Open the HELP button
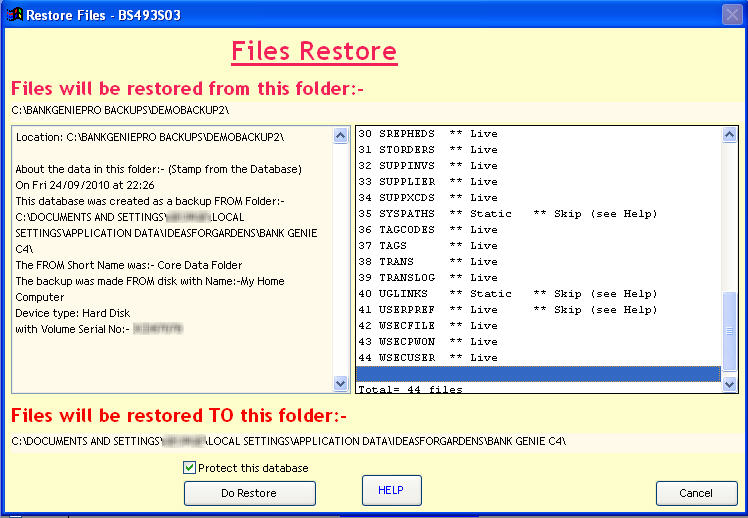The image size is (748, 518). 392,490
